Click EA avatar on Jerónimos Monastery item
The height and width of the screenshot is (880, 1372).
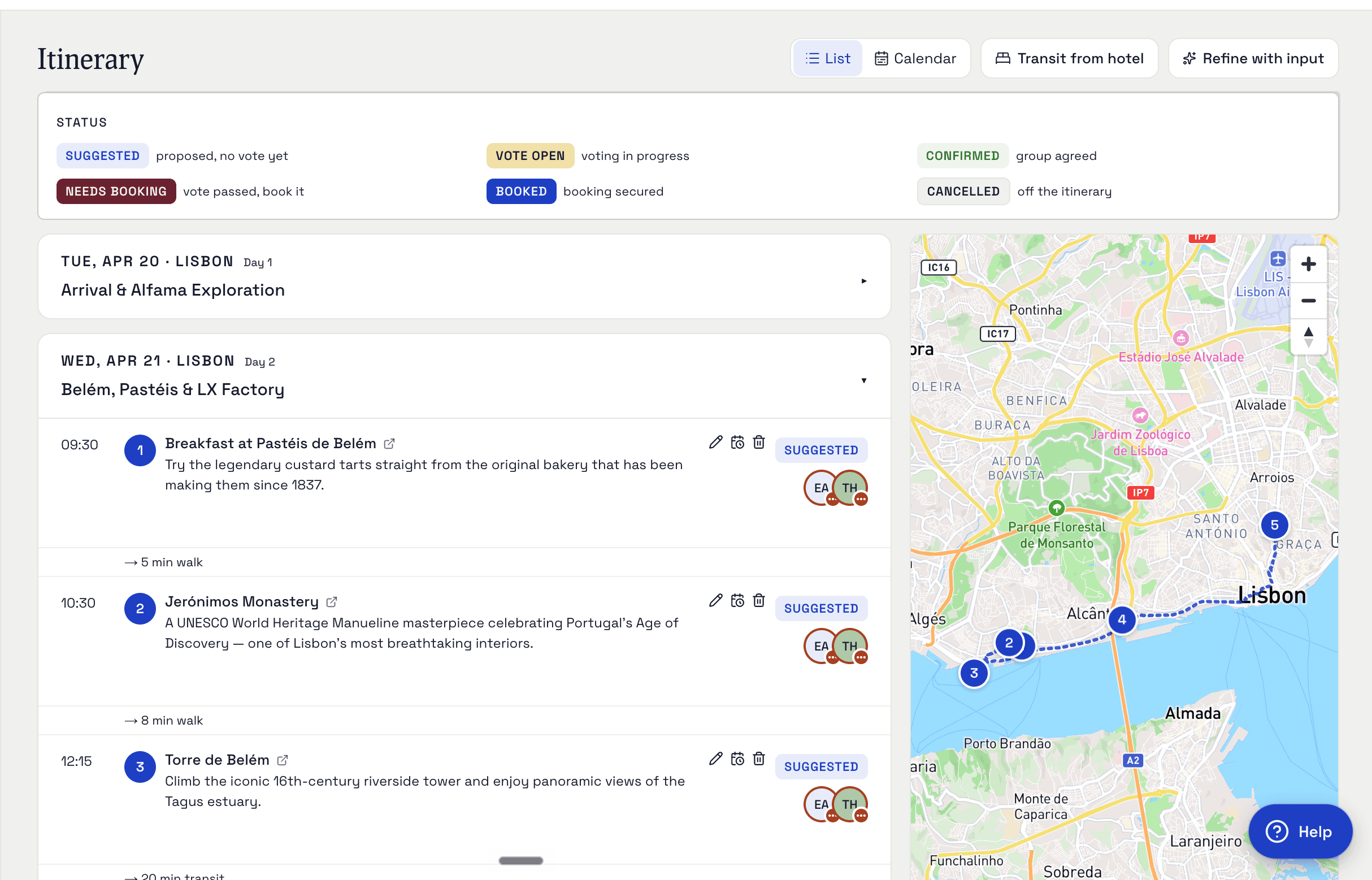(x=820, y=646)
